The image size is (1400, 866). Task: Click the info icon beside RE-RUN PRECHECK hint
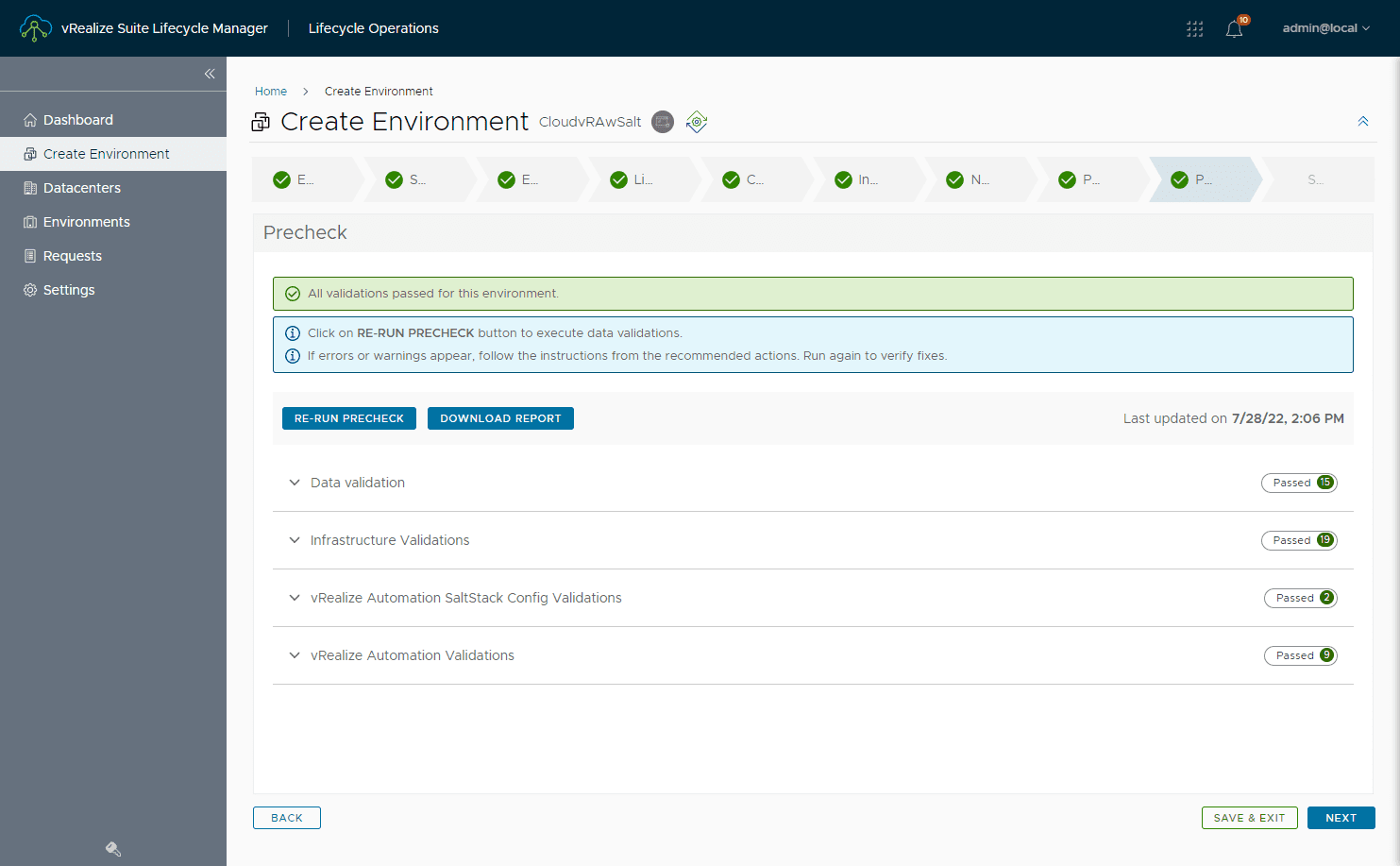[x=293, y=333]
